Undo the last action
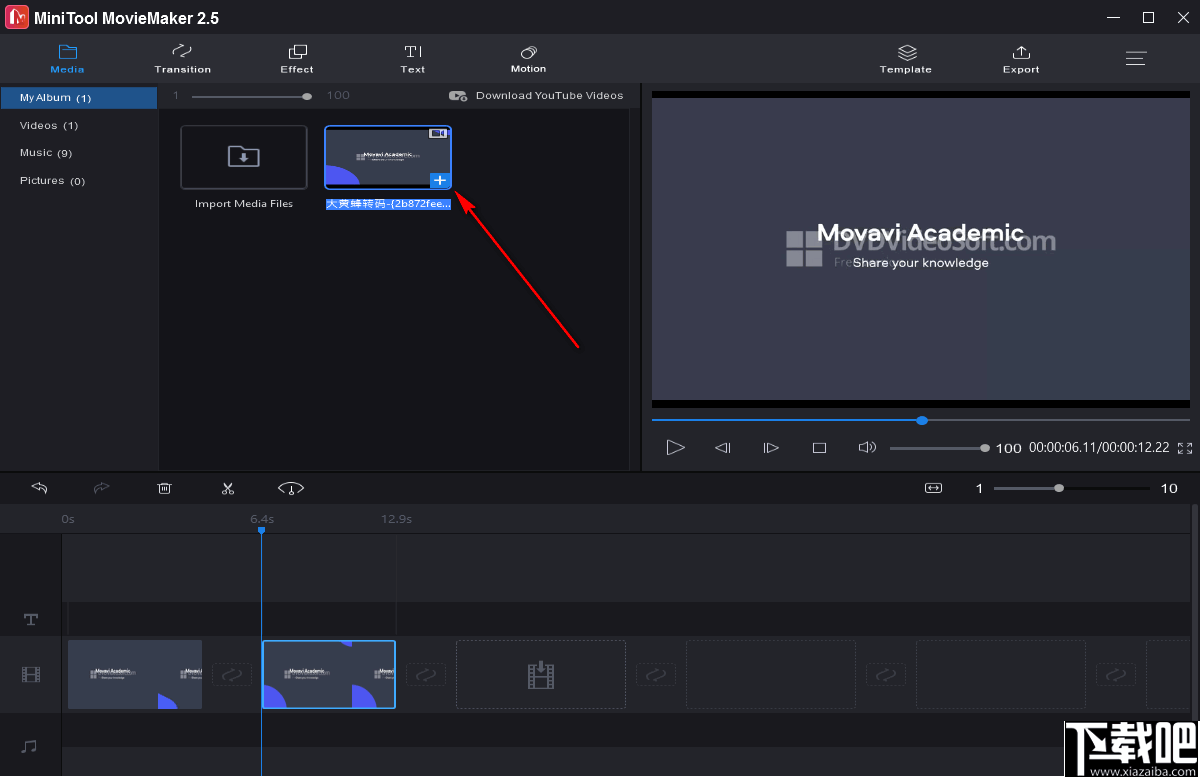1200x777 pixels. [x=39, y=488]
